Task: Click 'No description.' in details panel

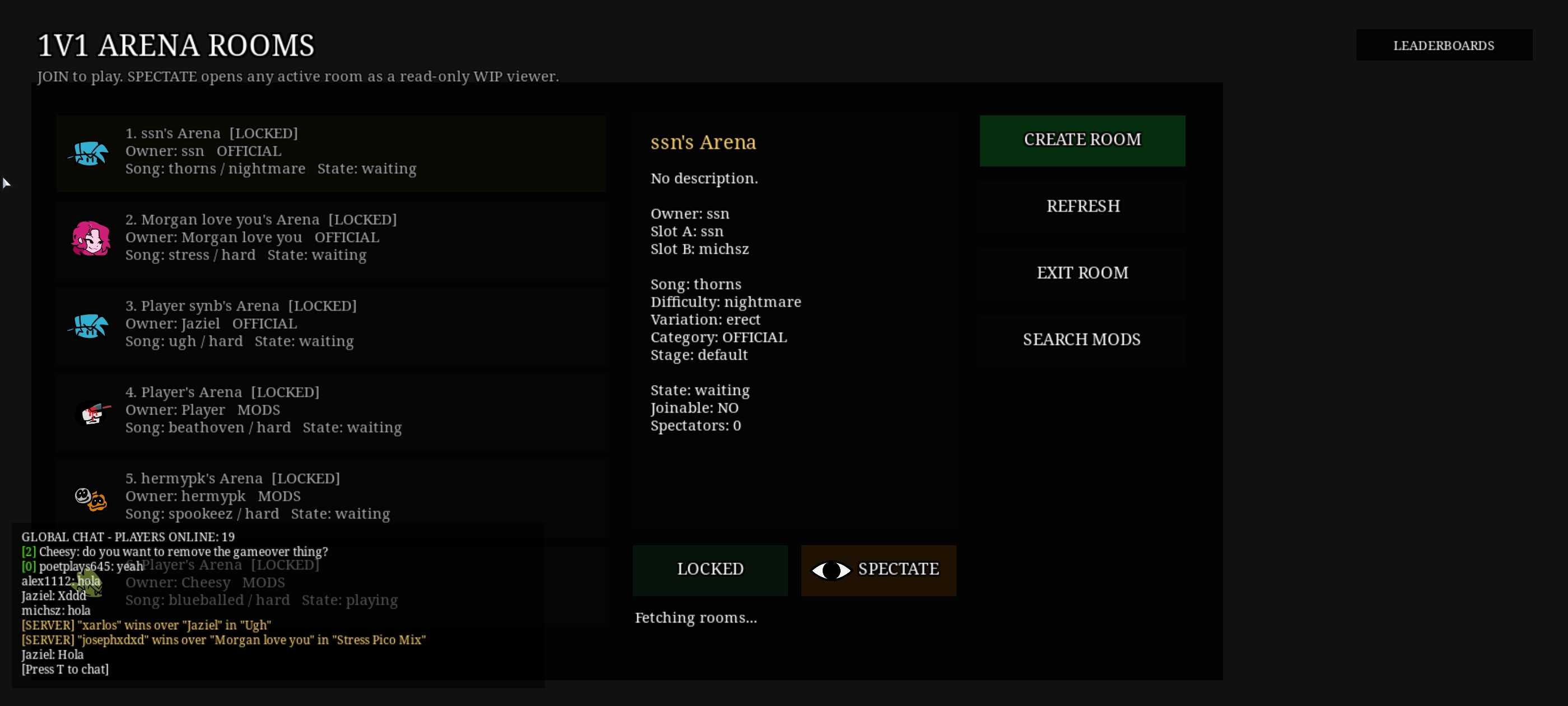Action: tap(704, 179)
